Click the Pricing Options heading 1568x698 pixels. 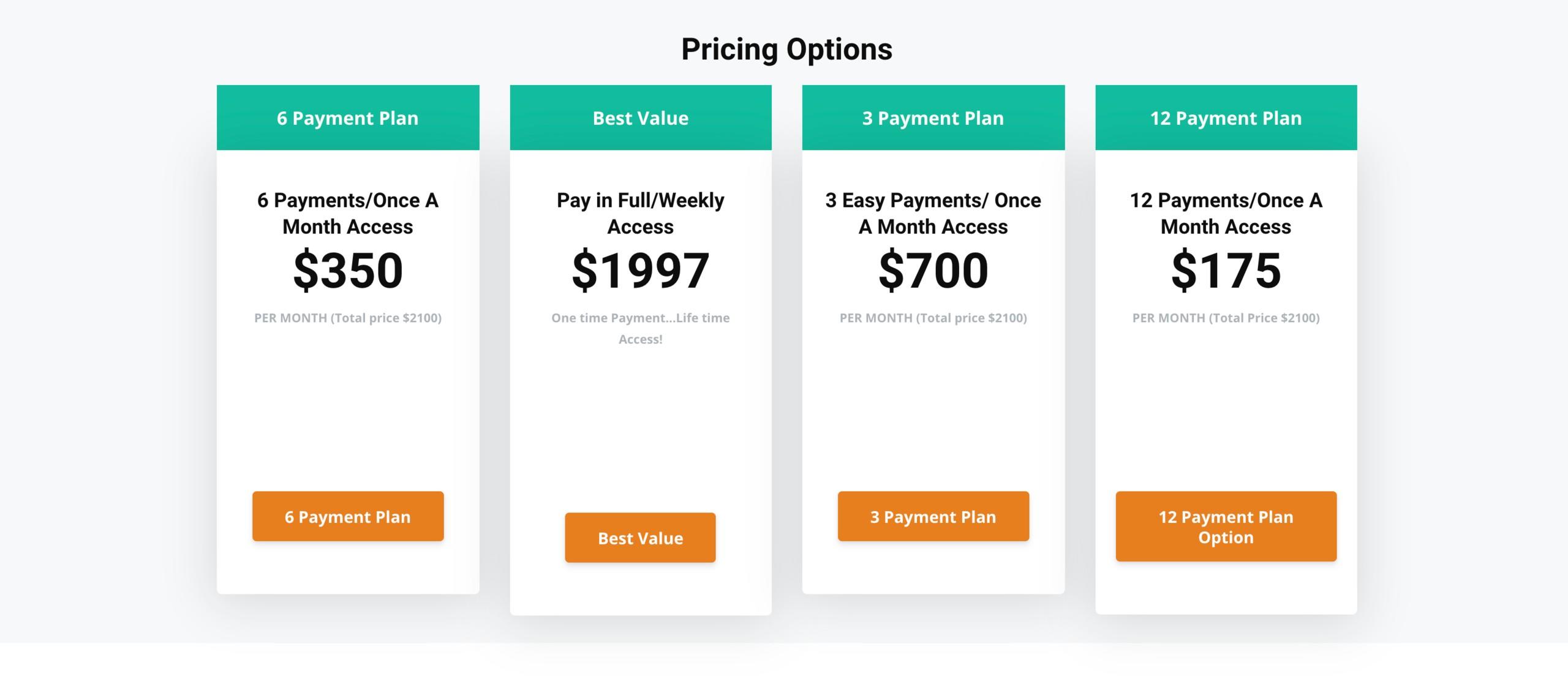786,49
